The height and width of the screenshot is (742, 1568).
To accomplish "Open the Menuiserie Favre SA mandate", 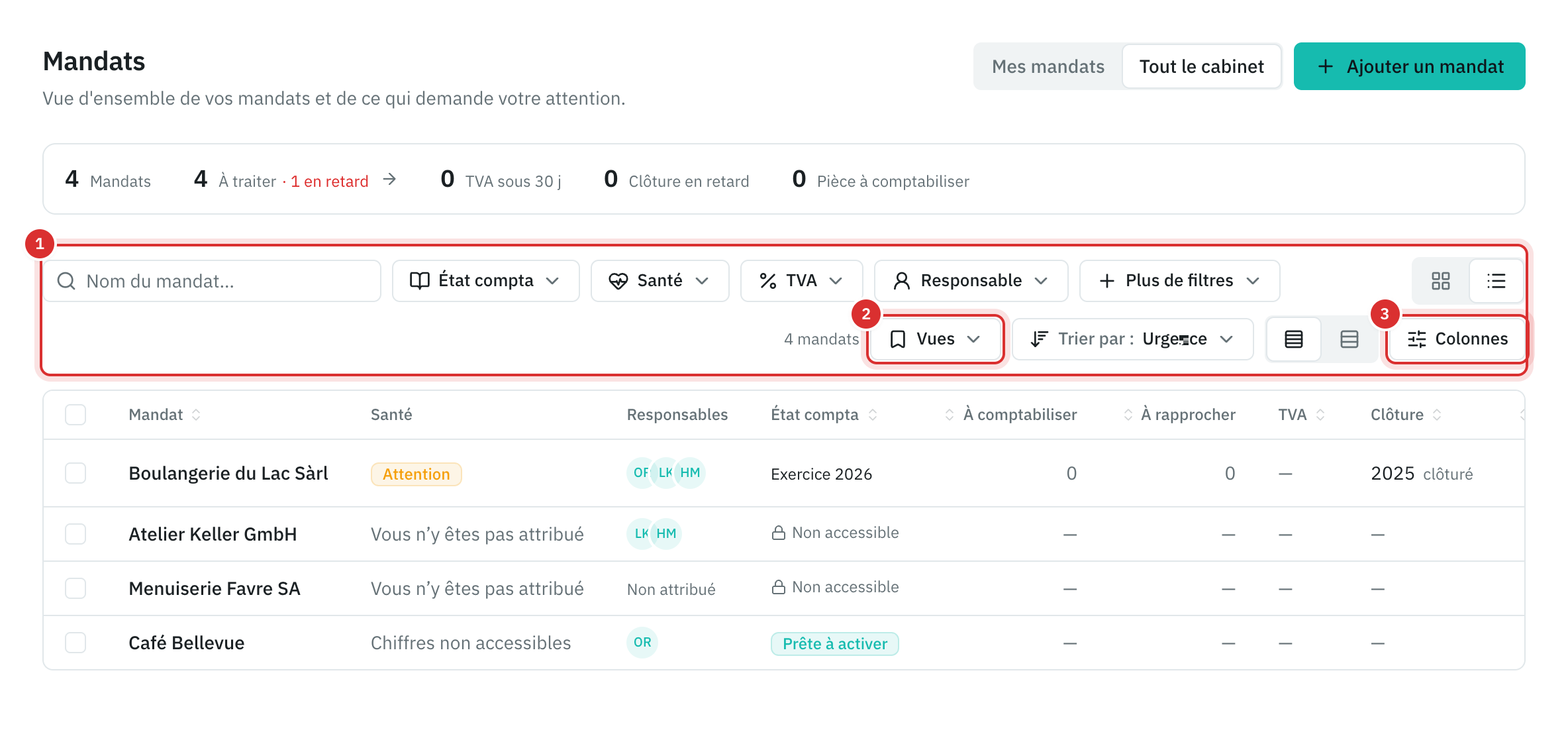I will point(215,588).
